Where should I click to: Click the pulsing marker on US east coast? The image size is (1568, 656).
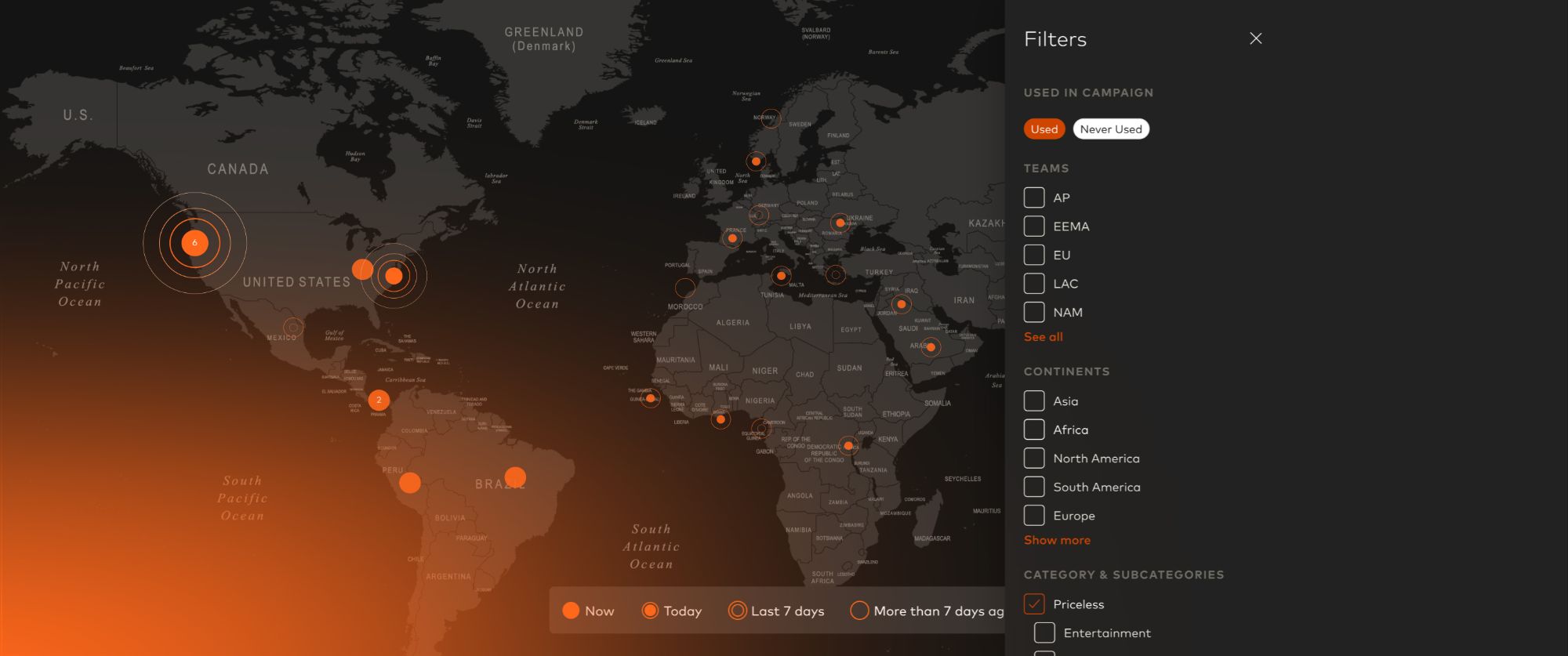tap(394, 276)
